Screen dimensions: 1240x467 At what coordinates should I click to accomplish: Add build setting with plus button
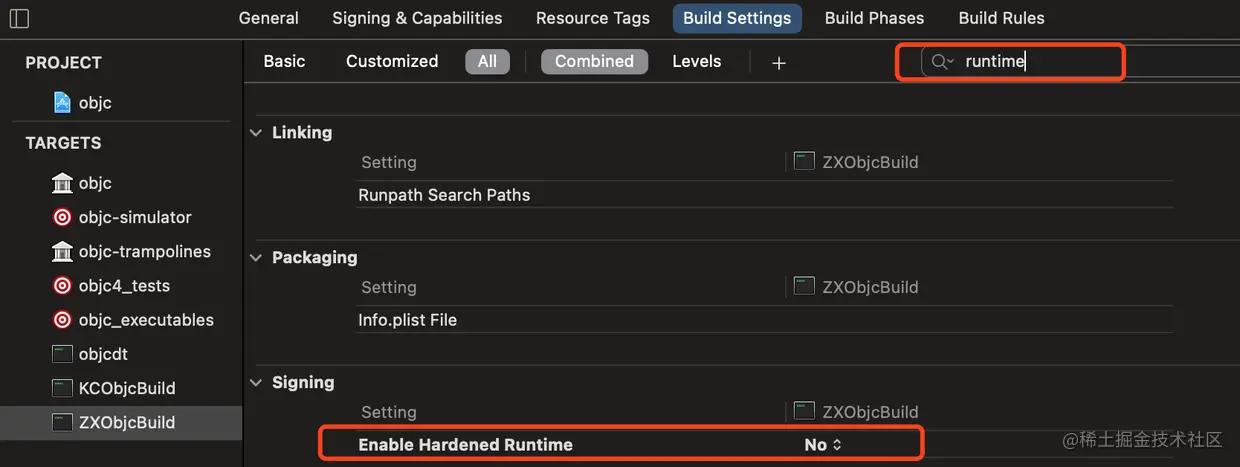pyautogui.click(x=779, y=62)
